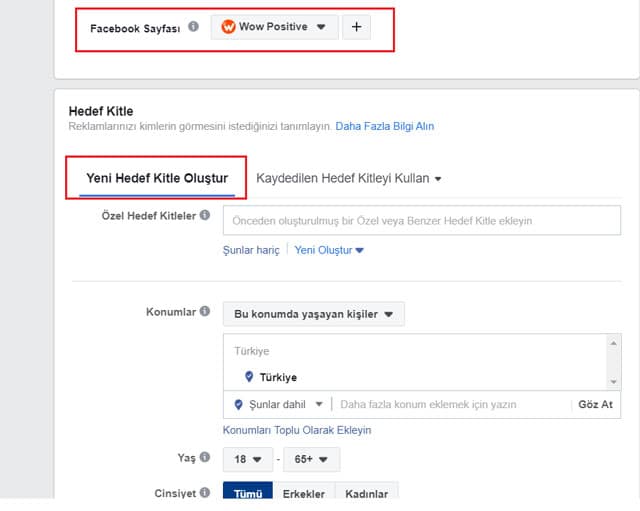Image resolution: width=640 pixels, height=511 pixels.
Task: Select Erkekler gender option
Action: point(304,492)
